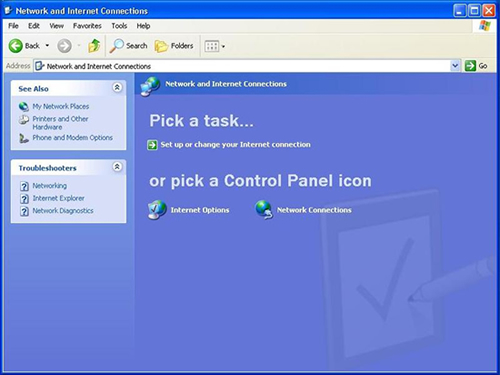Click the Windows flag logo
The image size is (500, 375).
pyautogui.click(x=485, y=26)
